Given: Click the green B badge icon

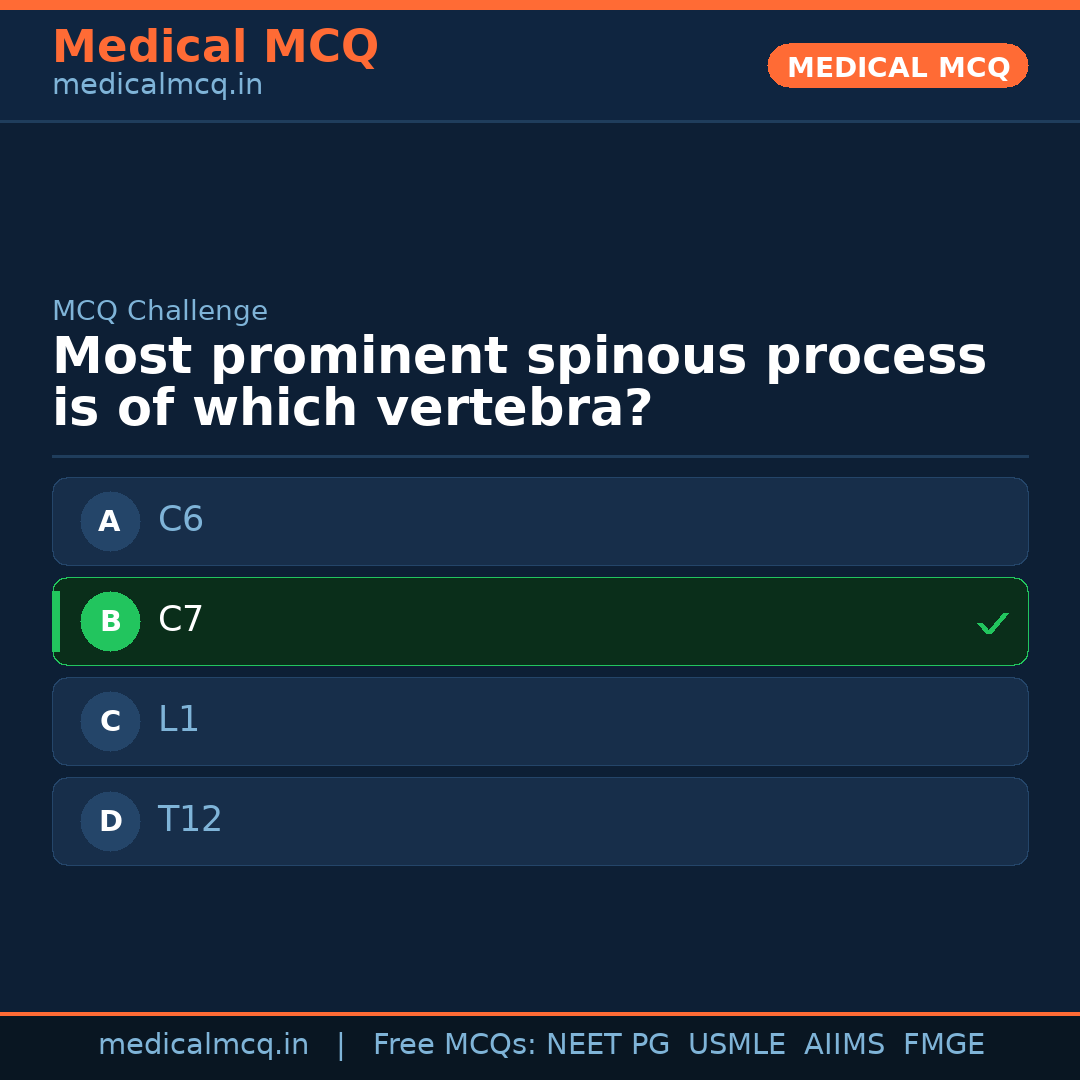Looking at the screenshot, I should [110, 621].
